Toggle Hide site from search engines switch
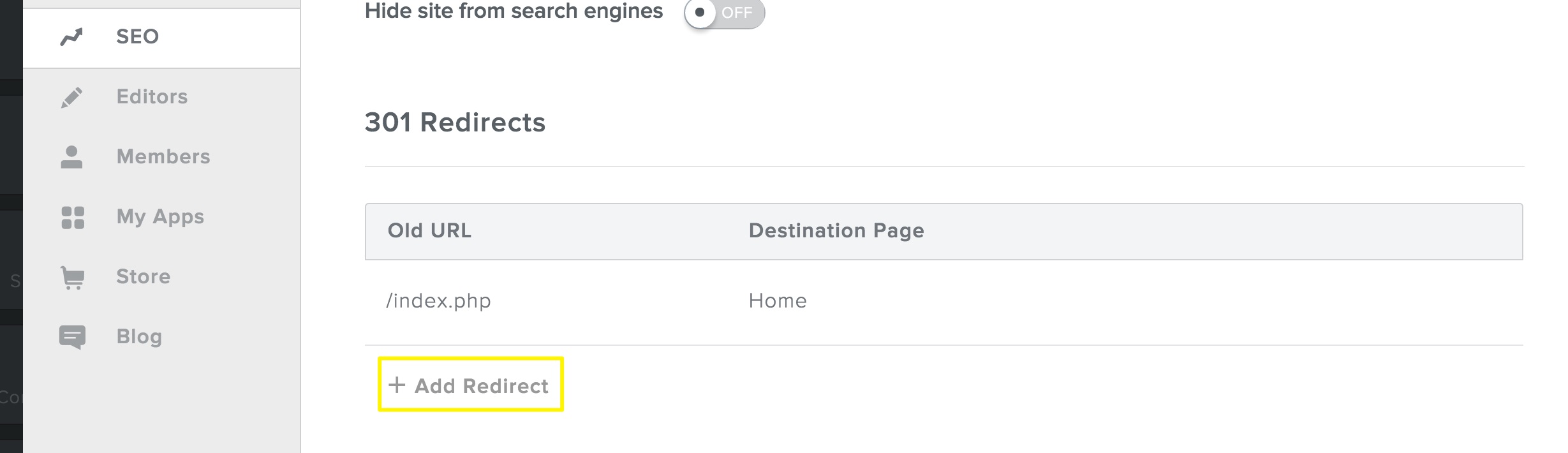The image size is (1568, 453). pos(724,13)
